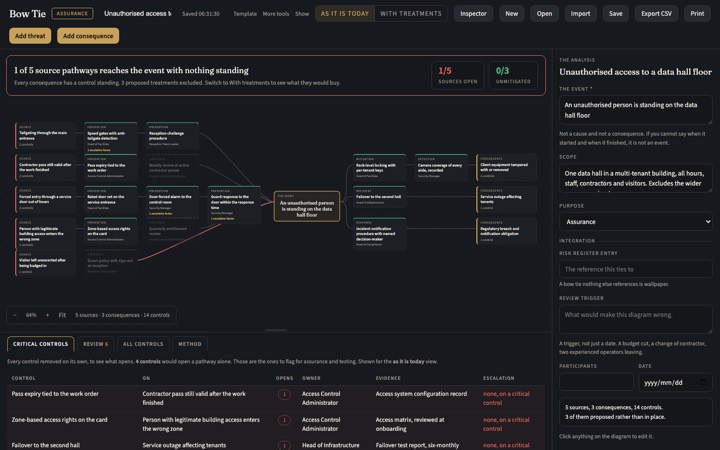Click the Add consequence button
Screen dimensions: 720x450
[88, 36]
